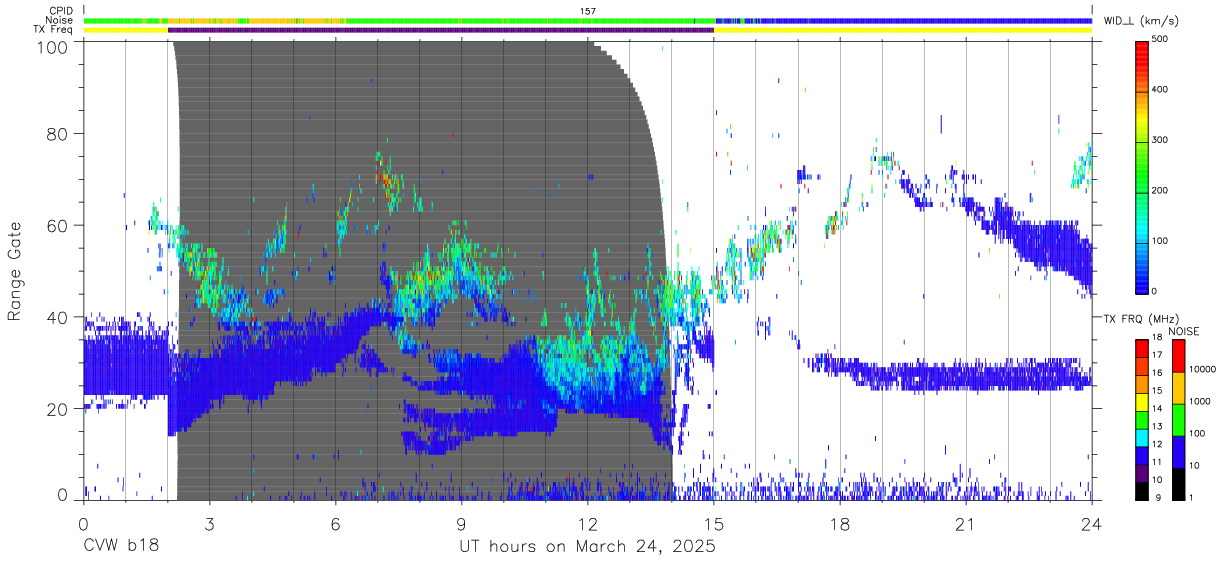Click the '15' tick on TX FRQ legend

[x=1159, y=390]
